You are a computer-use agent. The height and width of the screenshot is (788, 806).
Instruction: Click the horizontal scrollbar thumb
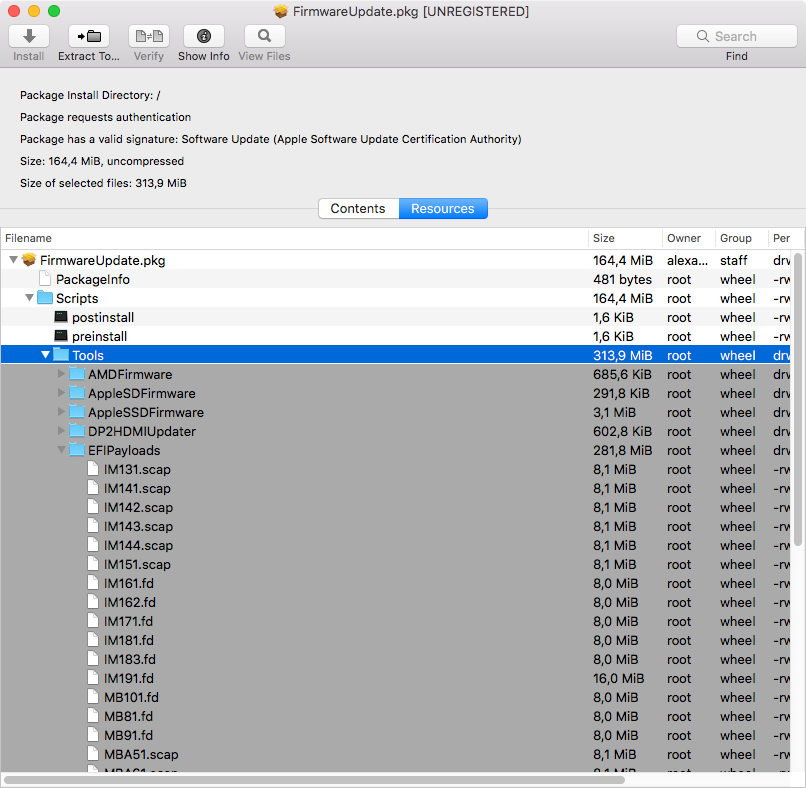(314, 780)
